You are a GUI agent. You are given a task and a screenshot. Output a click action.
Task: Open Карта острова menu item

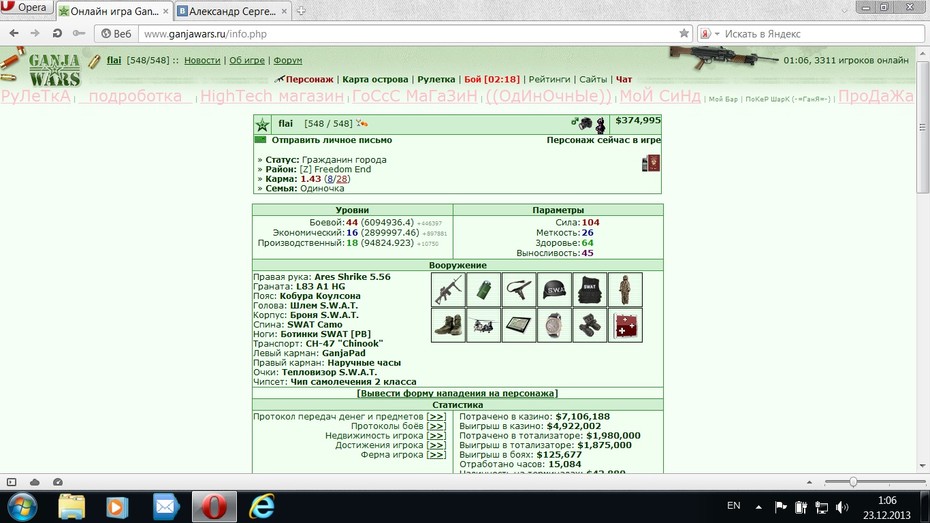click(x=375, y=79)
